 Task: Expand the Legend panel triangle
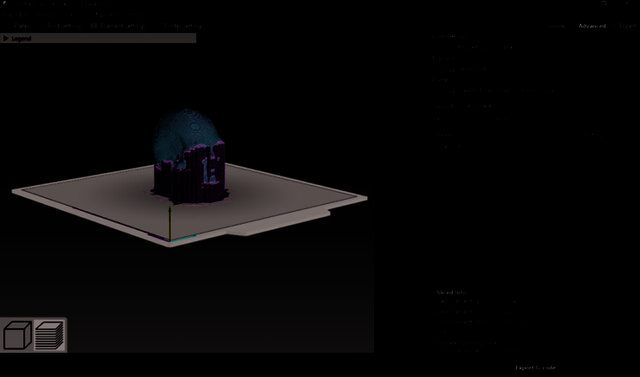(6, 38)
